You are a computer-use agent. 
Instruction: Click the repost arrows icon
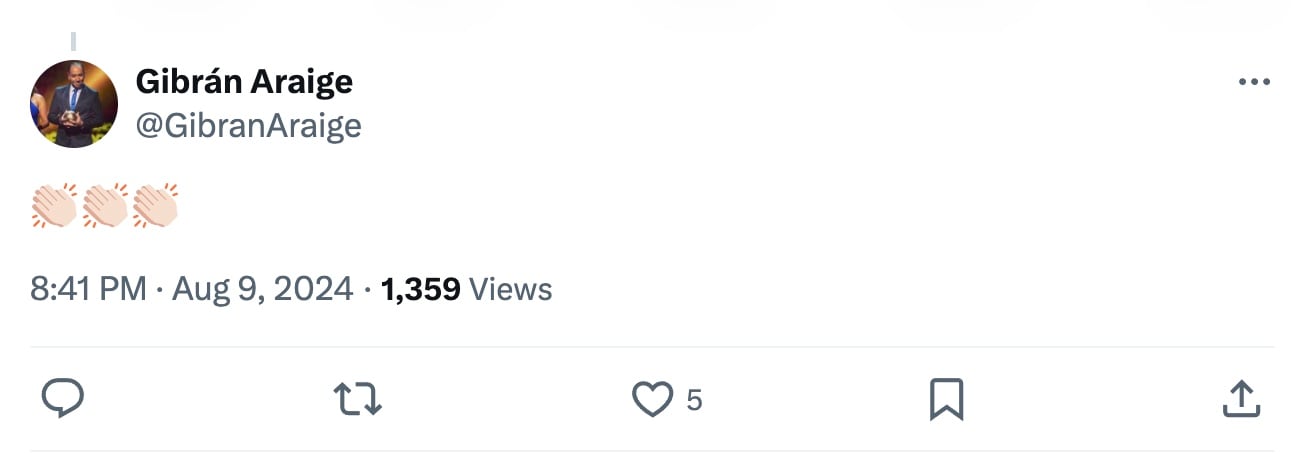point(357,399)
